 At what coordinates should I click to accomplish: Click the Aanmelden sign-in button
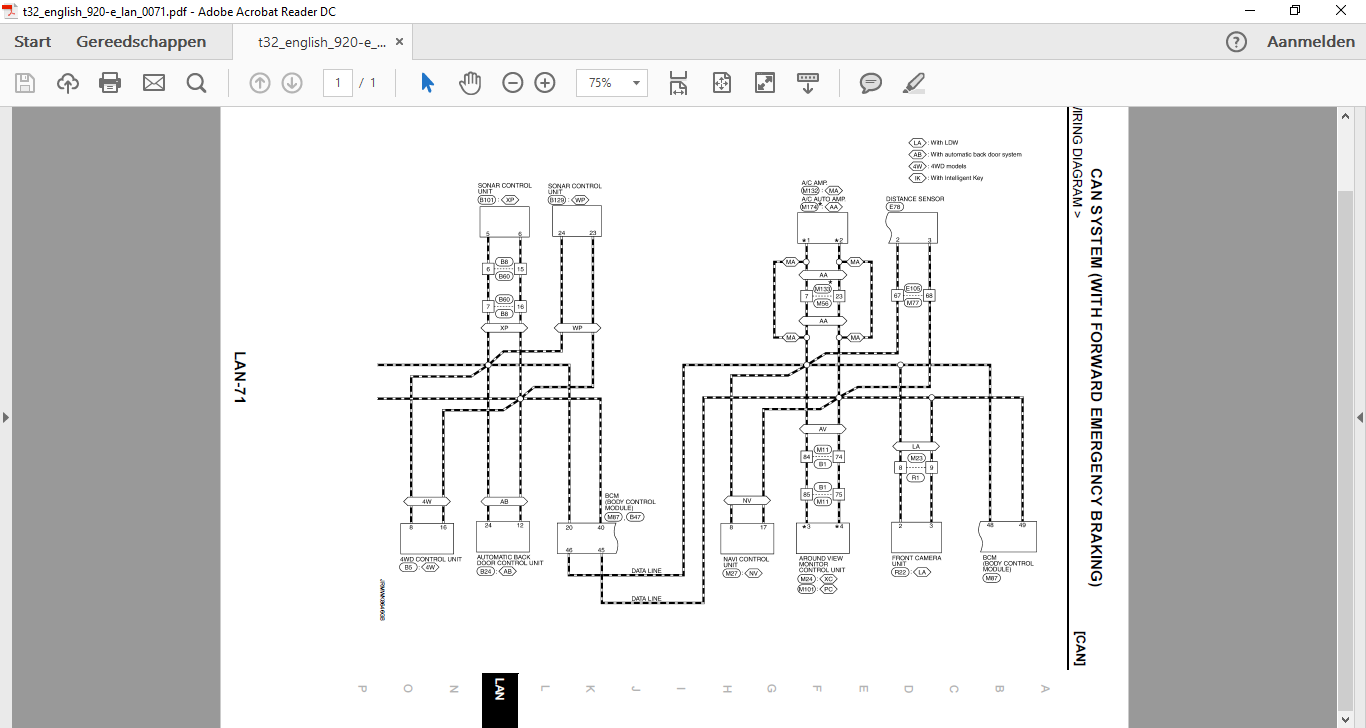click(1311, 42)
